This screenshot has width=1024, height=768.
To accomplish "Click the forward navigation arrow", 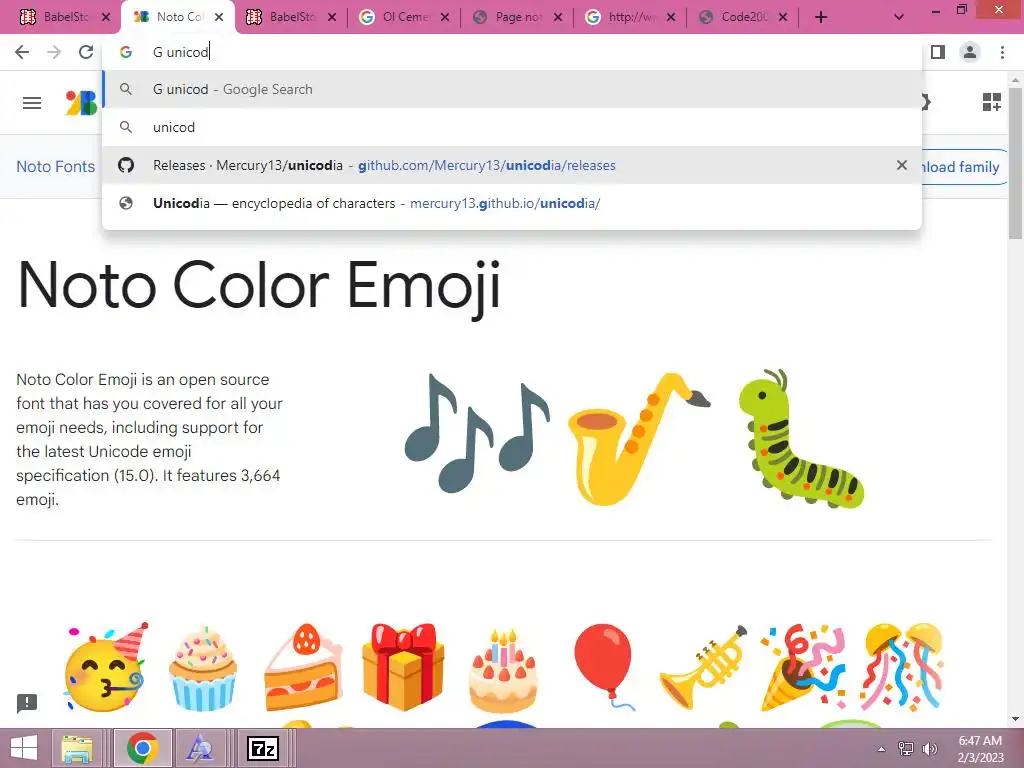I will click(54, 52).
